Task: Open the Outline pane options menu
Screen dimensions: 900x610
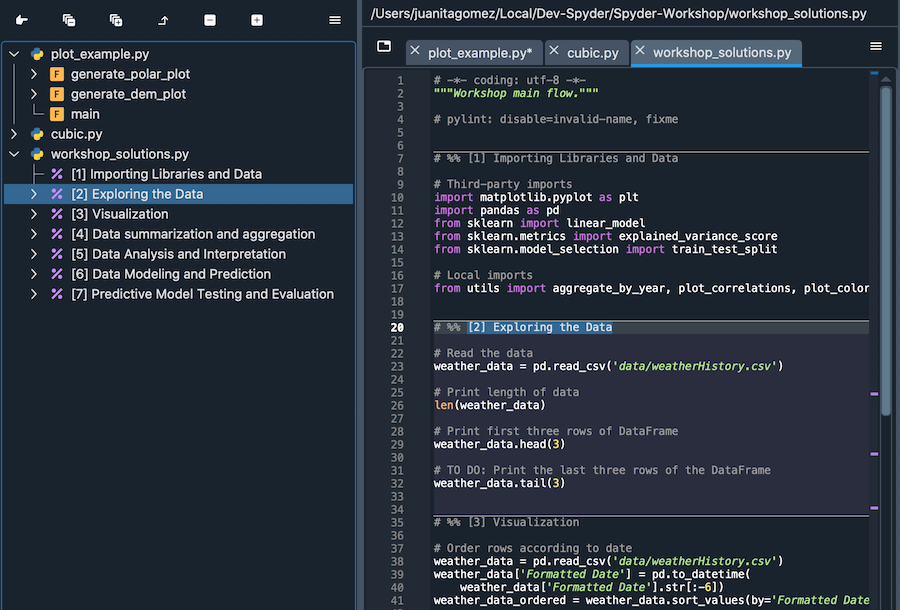Action: click(x=336, y=19)
